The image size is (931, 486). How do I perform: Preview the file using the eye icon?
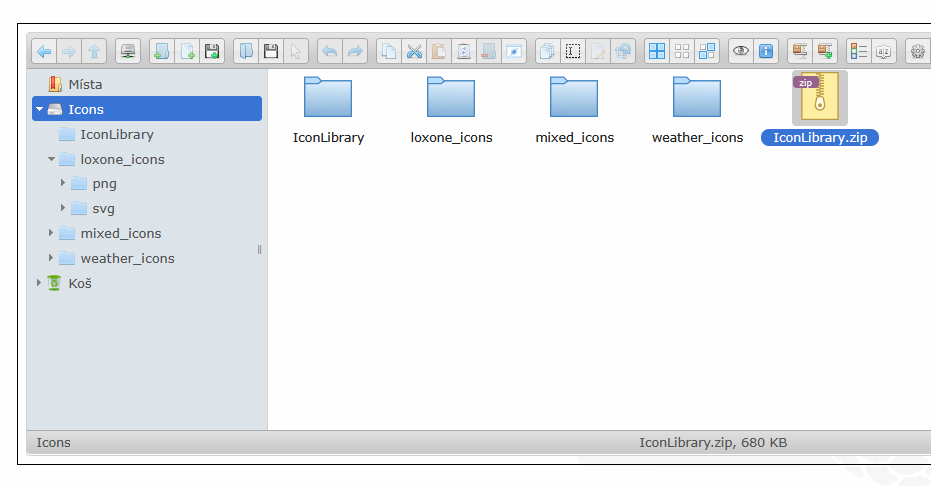coord(740,52)
